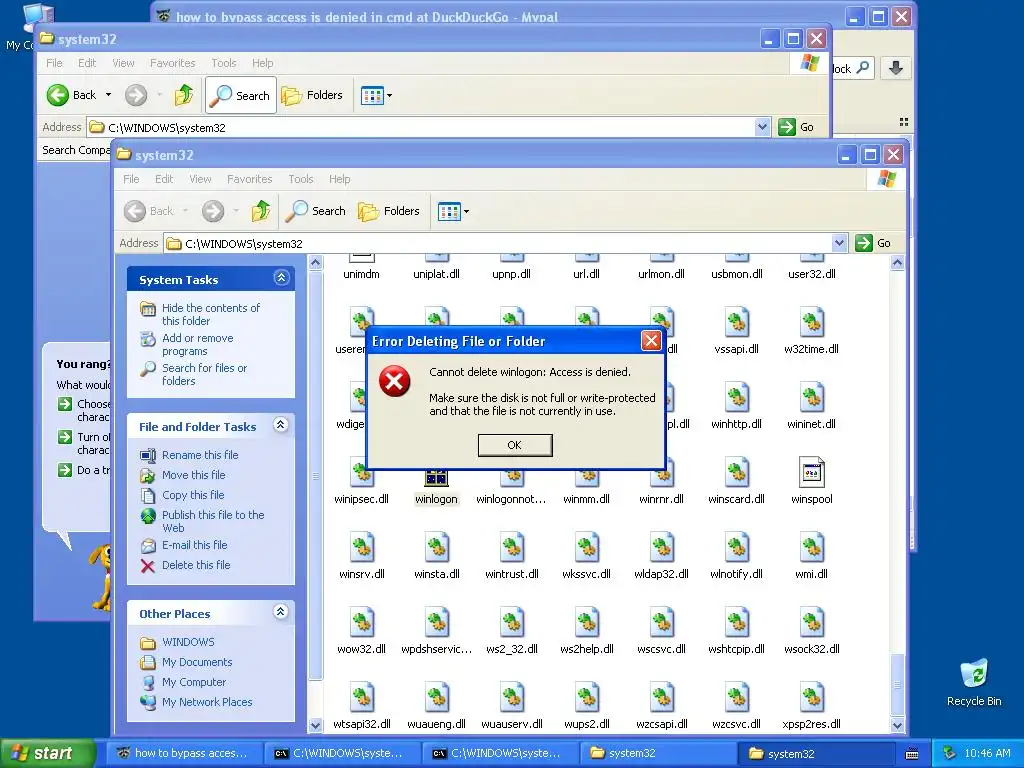The image size is (1024, 768).
Task: Open Back history dropdown in rear window
Action: pyautogui.click(x=108, y=95)
